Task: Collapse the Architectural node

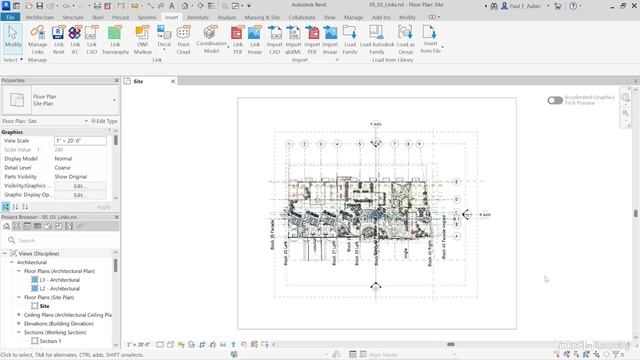Action: click(x=12, y=262)
